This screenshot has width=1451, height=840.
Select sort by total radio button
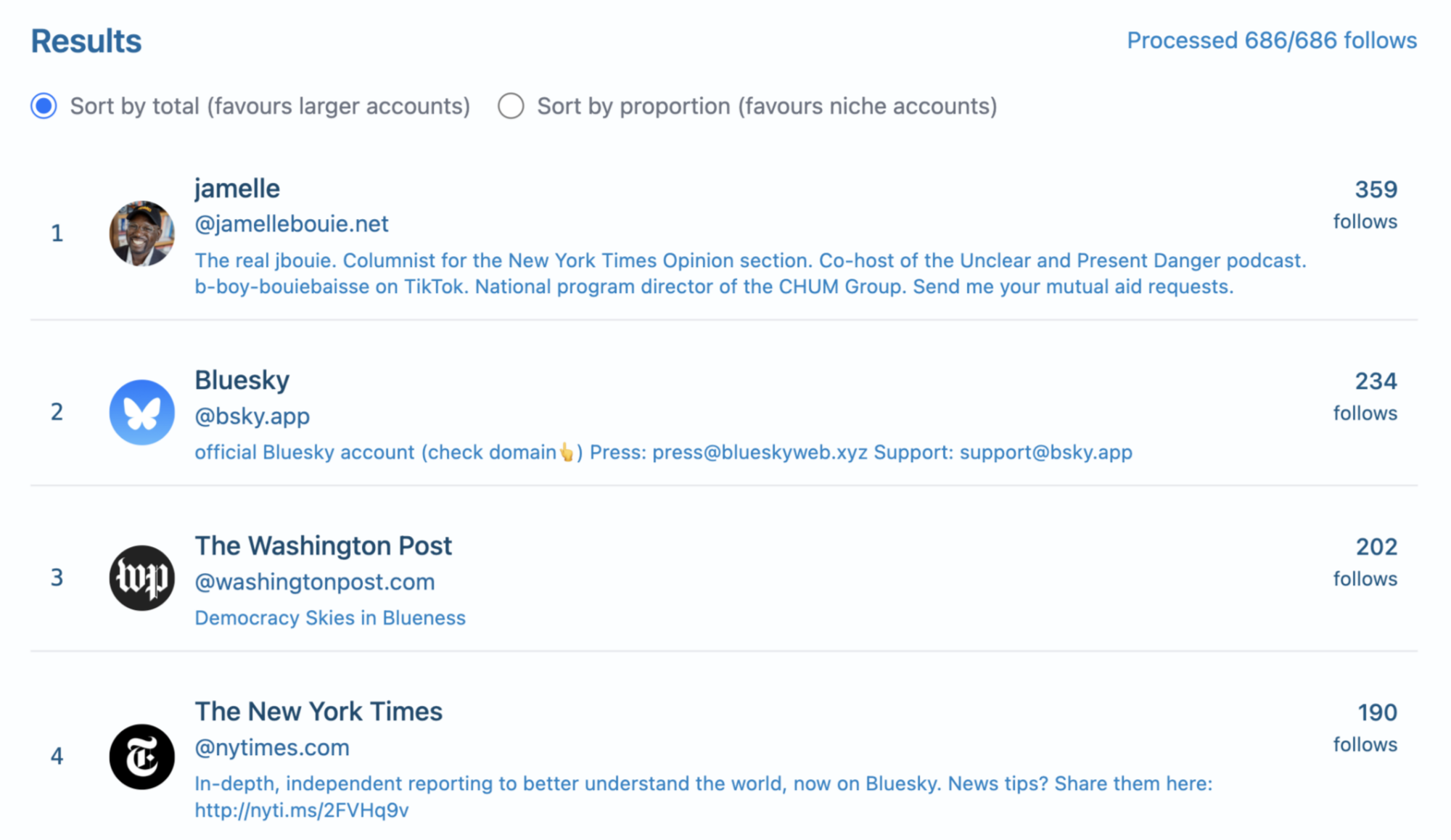pyautogui.click(x=43, y=106)
